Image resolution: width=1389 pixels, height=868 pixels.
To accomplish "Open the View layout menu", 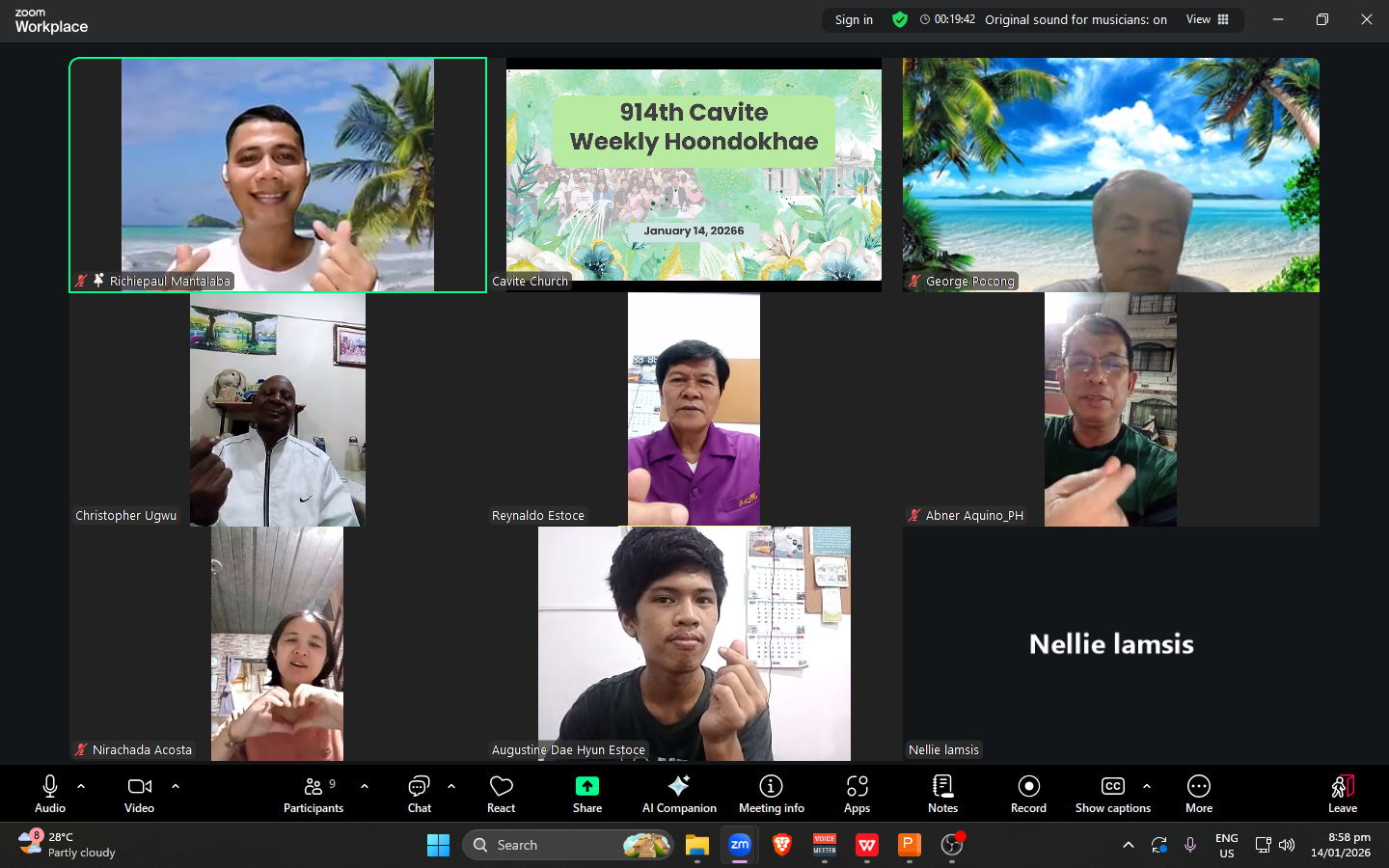I will pos(1207,19).
